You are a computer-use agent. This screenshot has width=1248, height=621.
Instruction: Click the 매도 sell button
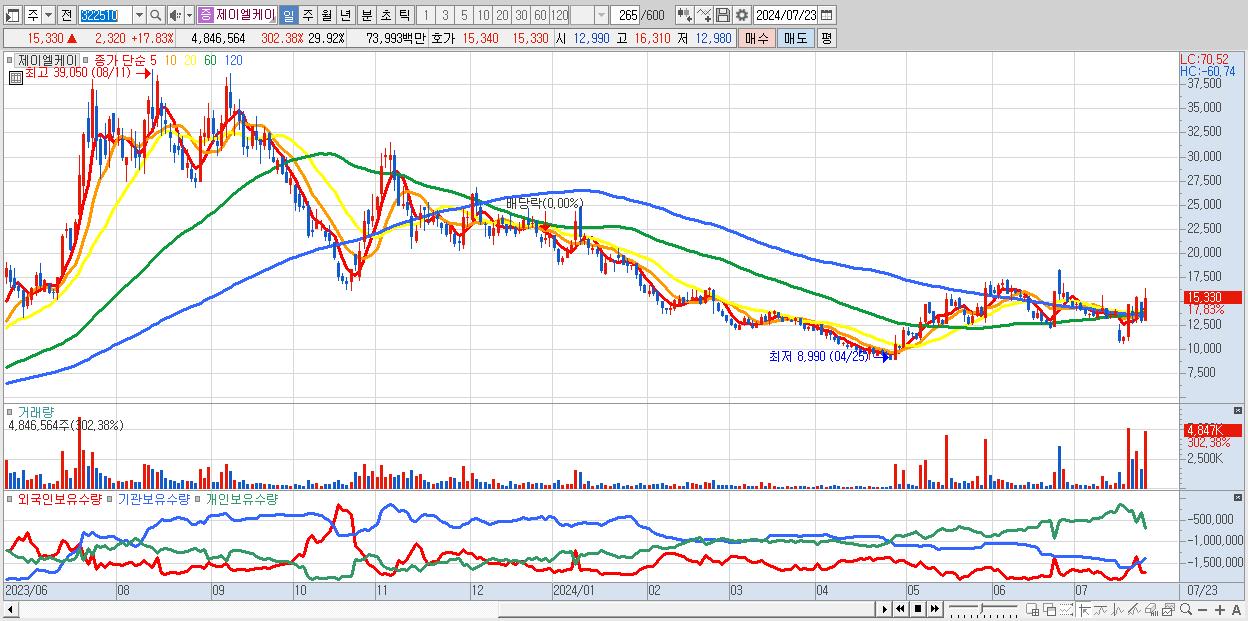(795, 38)
